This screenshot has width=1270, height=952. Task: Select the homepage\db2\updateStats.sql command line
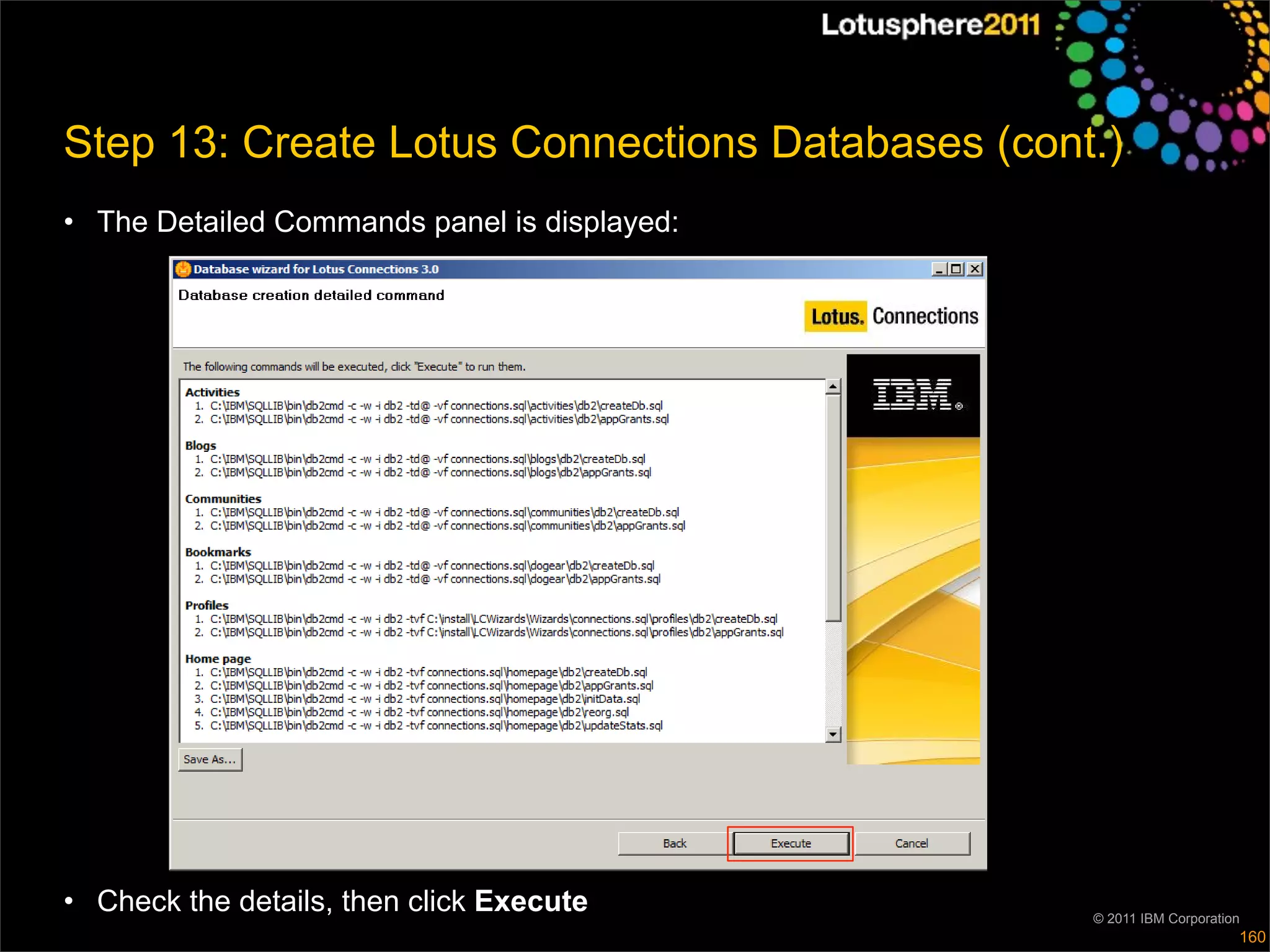pyautogui.click(x=429, y=726)
